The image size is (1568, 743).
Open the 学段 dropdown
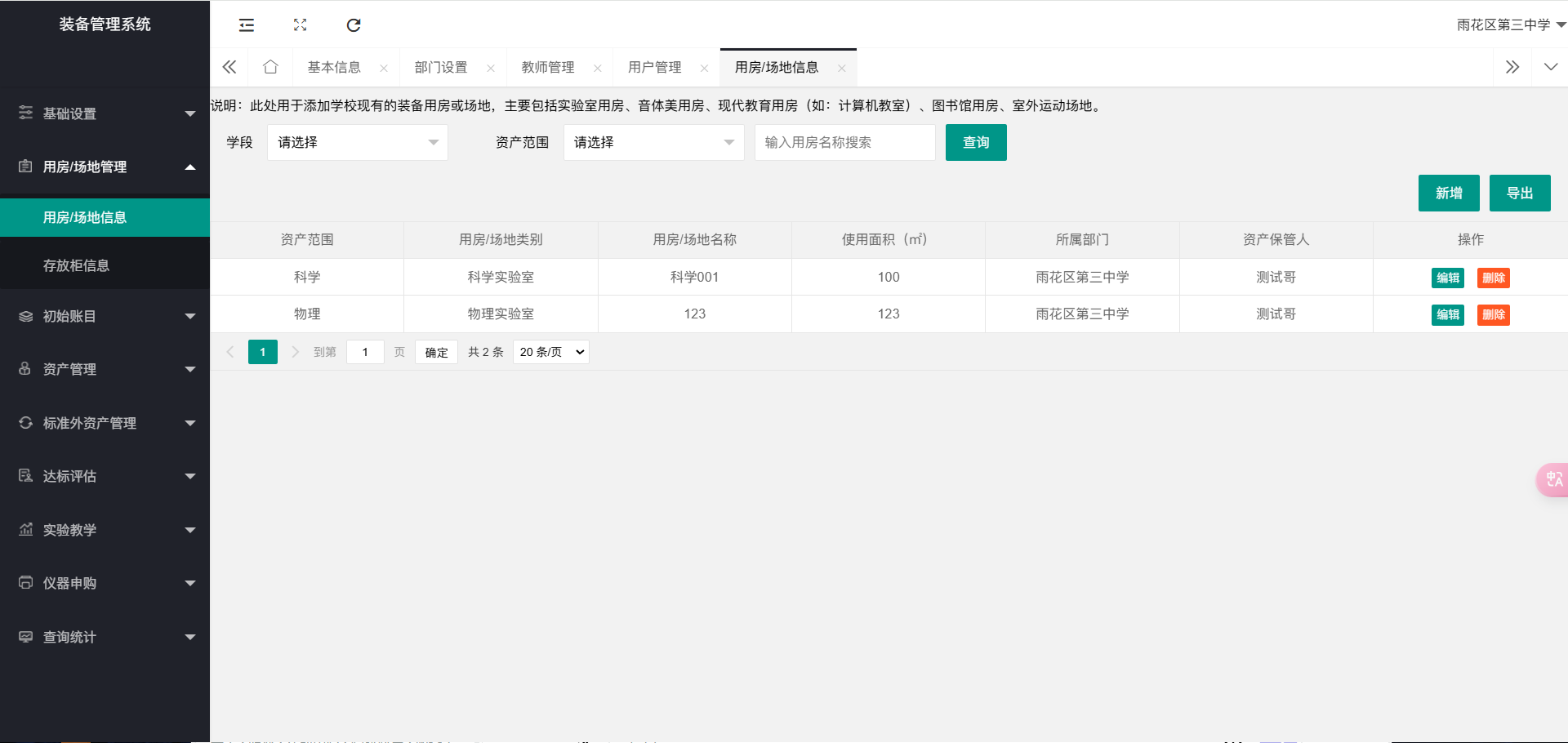357,142
